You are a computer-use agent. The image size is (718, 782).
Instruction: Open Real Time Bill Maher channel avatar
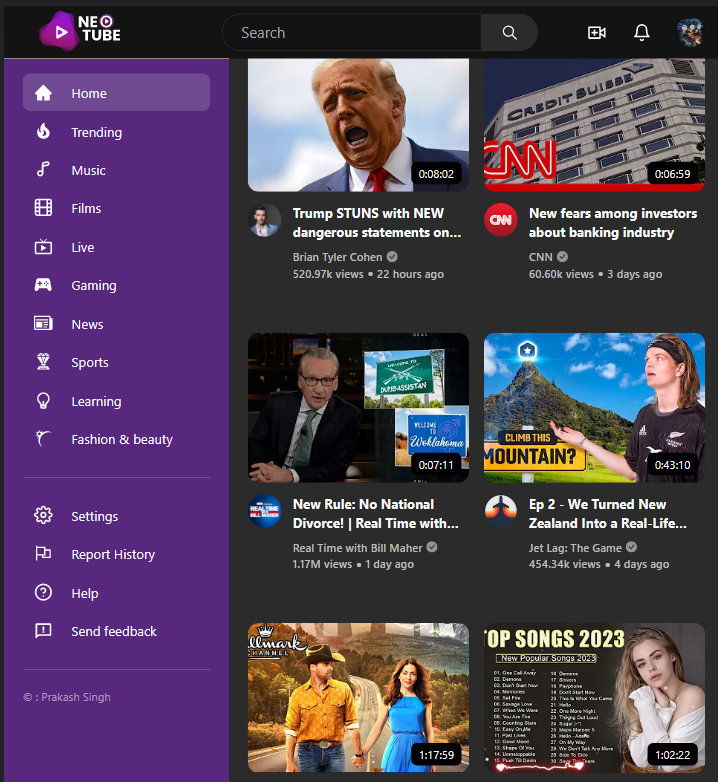click(x=265, y=511)
